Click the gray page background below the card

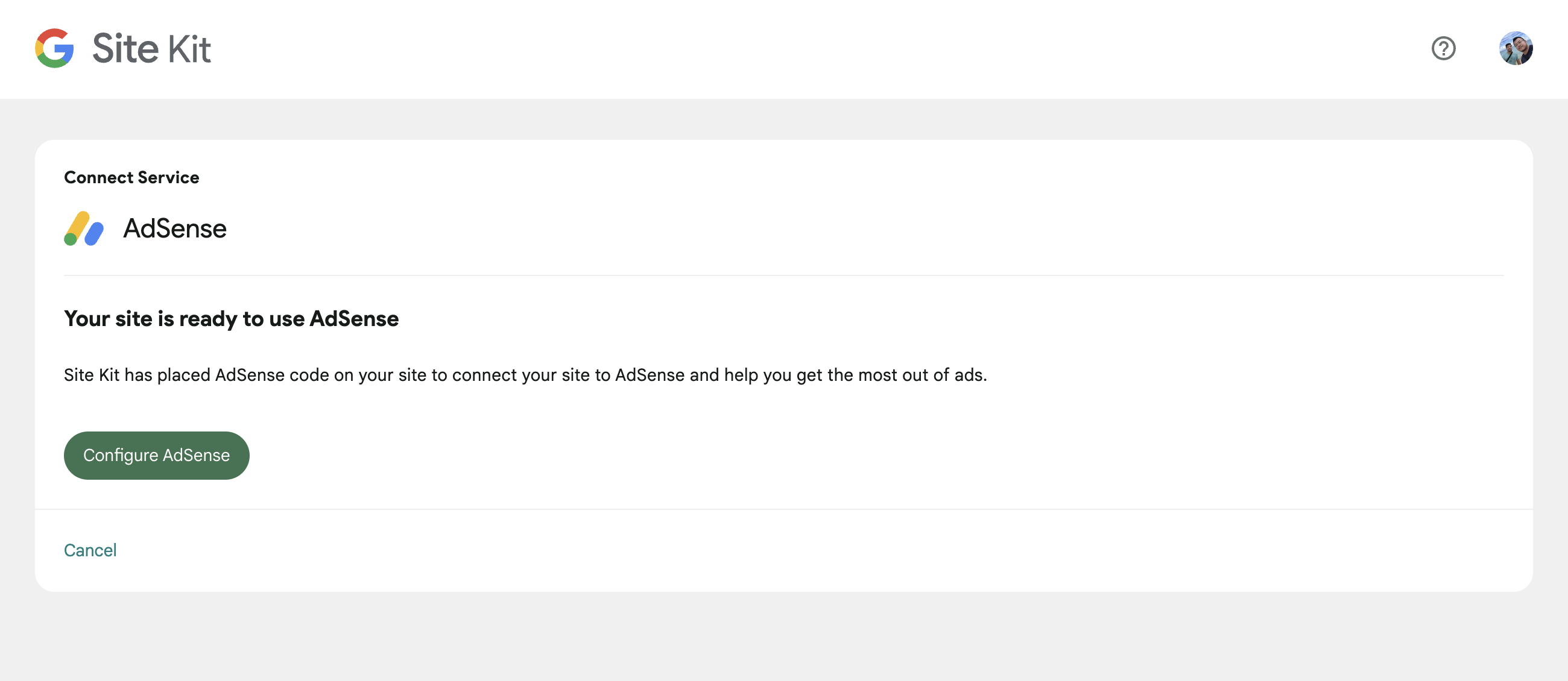[783, 638]
